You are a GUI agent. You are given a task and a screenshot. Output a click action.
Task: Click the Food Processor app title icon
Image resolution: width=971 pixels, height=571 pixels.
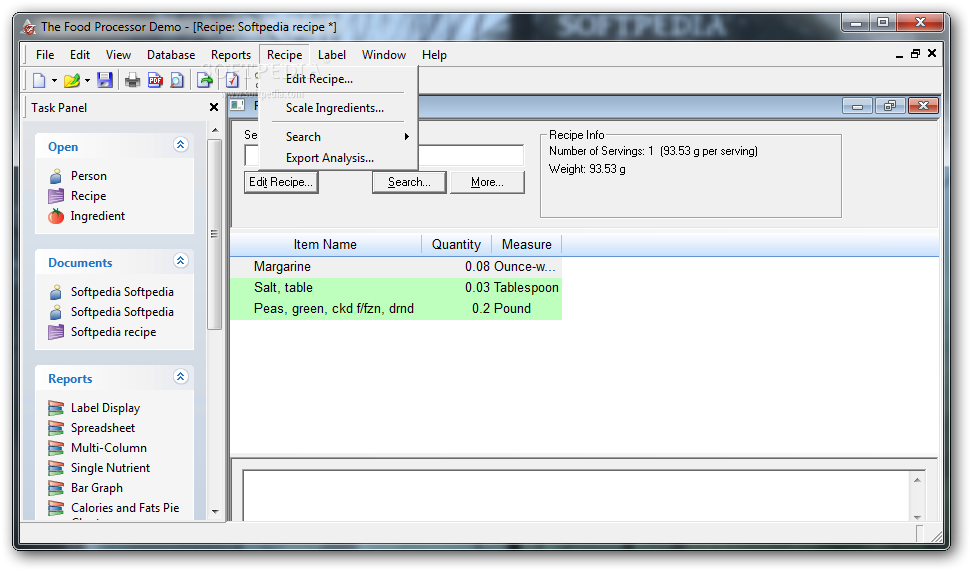28,27
